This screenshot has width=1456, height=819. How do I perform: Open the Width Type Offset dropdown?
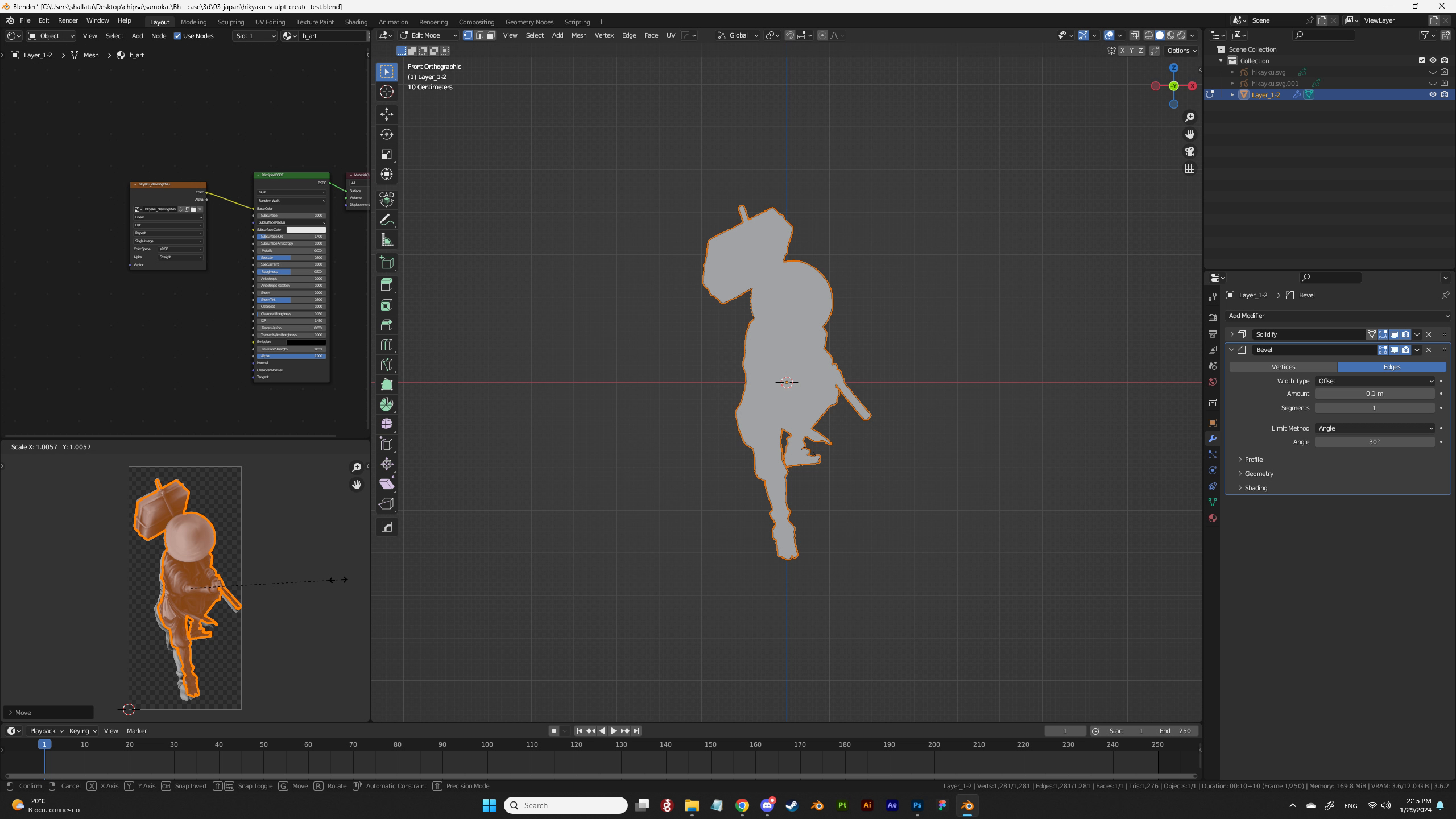(1375, 381)
